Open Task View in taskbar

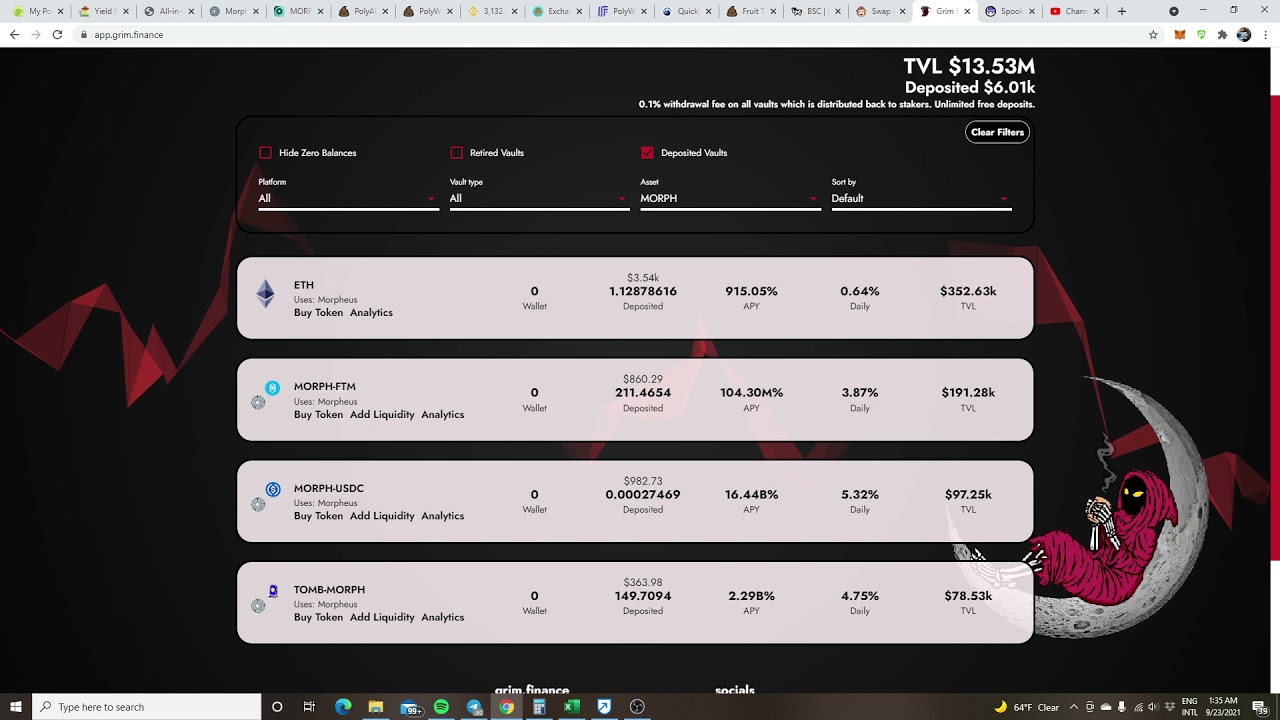tap(309, 707)
